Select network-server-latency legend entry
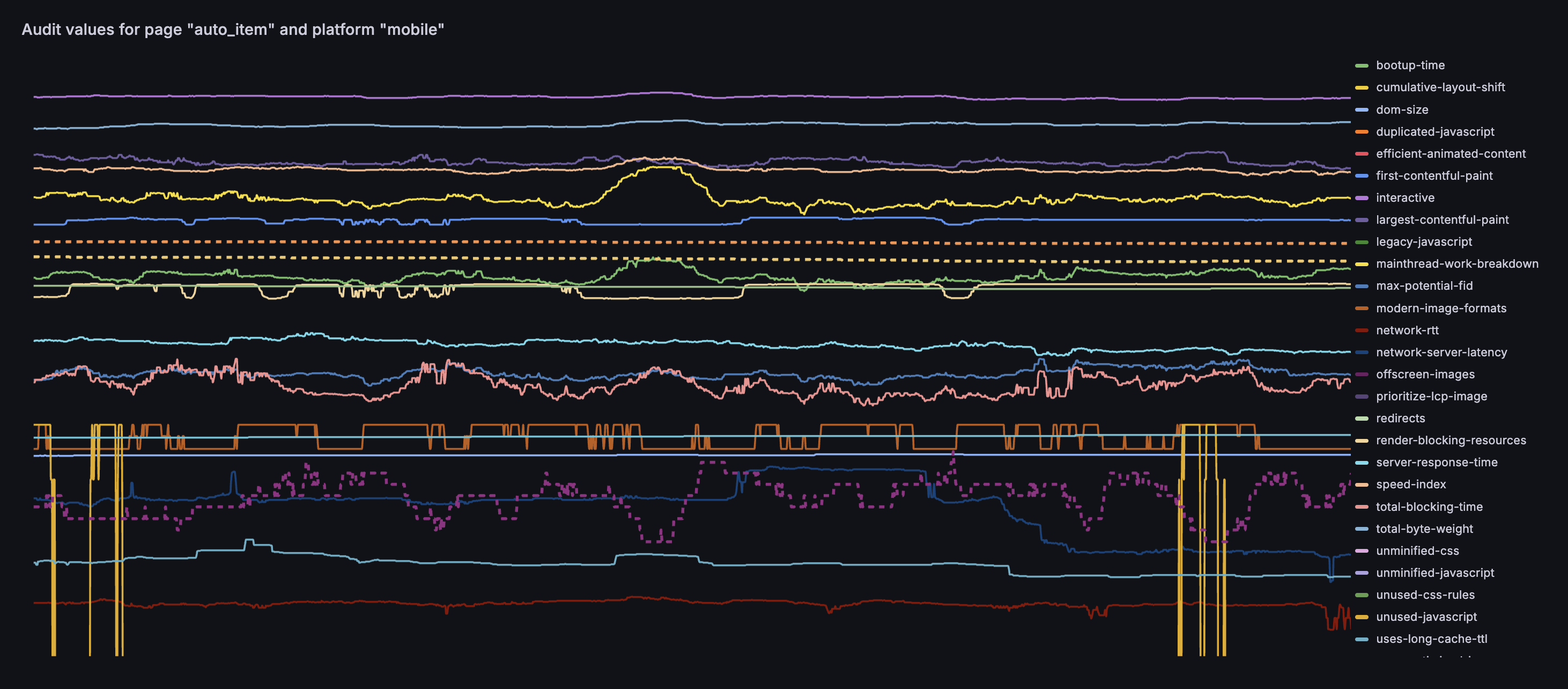The image size is (1568, 689). 1441,352
